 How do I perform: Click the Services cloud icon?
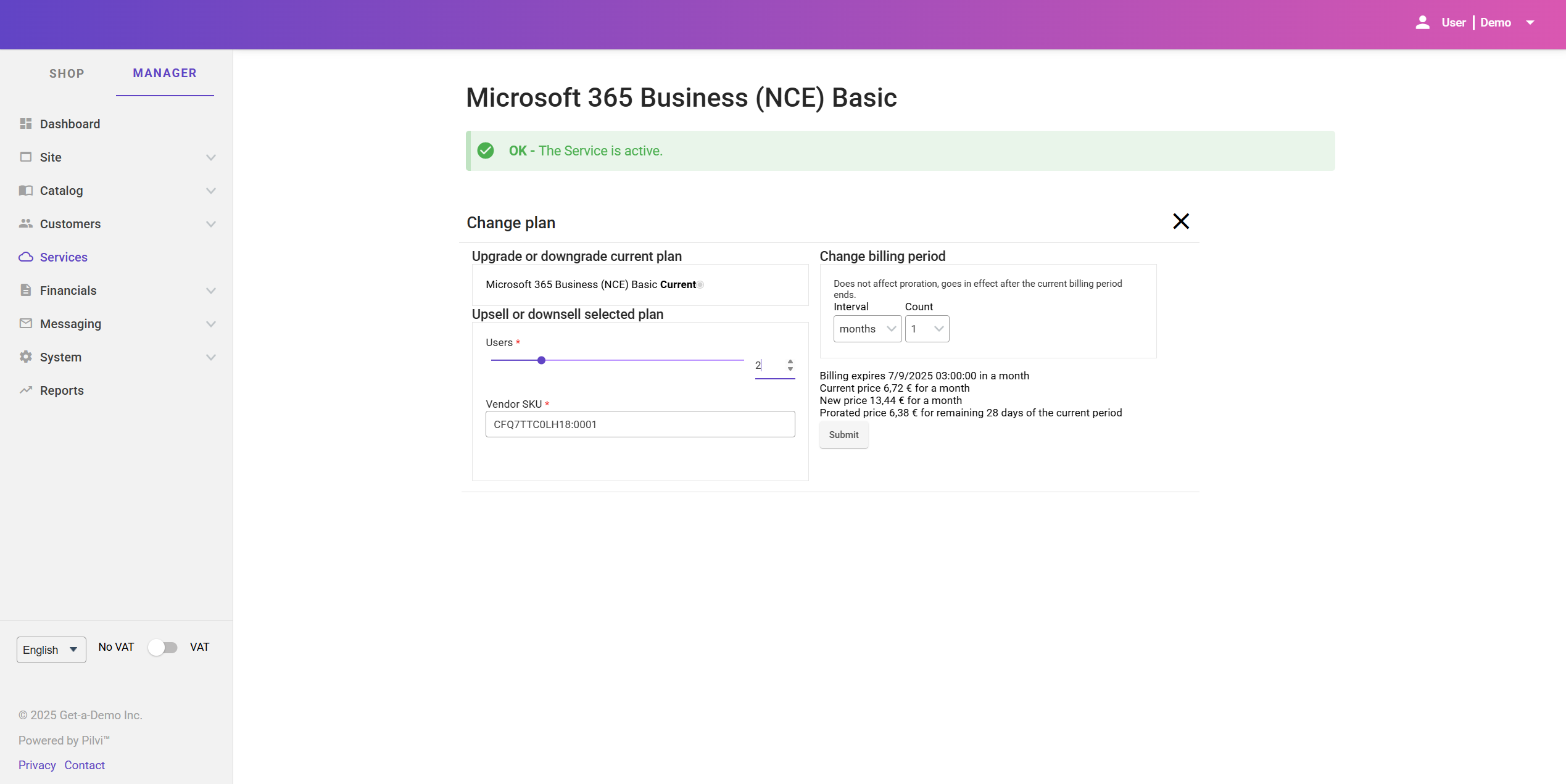[25, 257]
